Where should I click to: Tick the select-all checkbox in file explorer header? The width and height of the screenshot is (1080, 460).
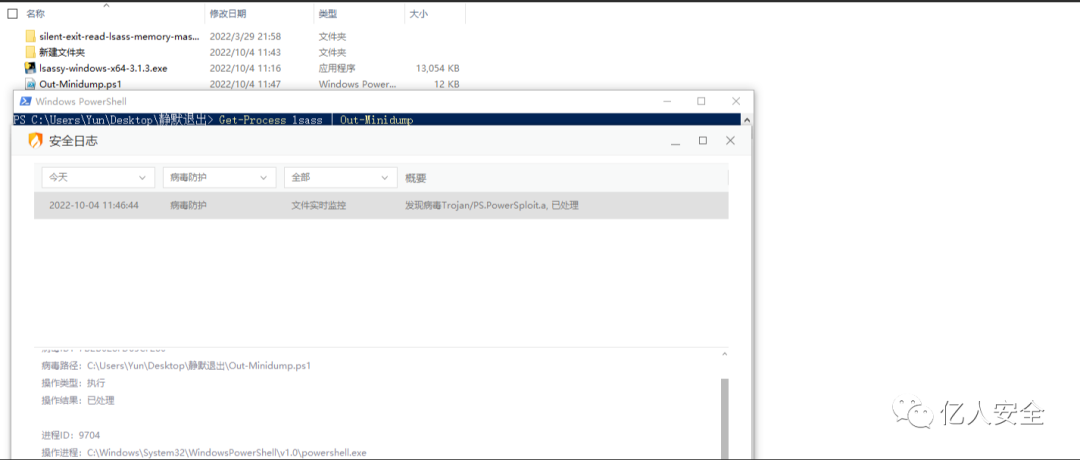coord(12,13)
